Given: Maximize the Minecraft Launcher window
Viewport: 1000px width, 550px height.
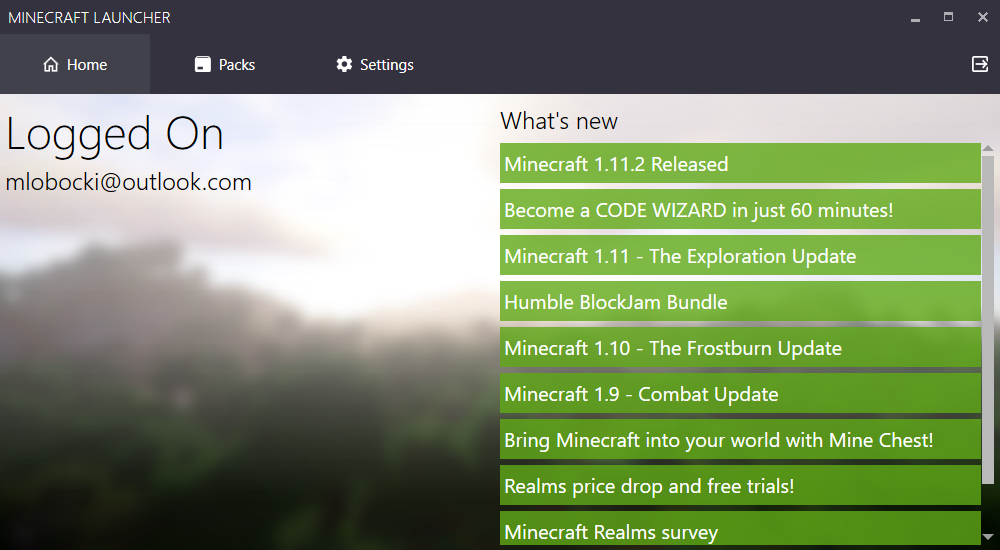Looking at the screenshot, I should pos(948,17).
